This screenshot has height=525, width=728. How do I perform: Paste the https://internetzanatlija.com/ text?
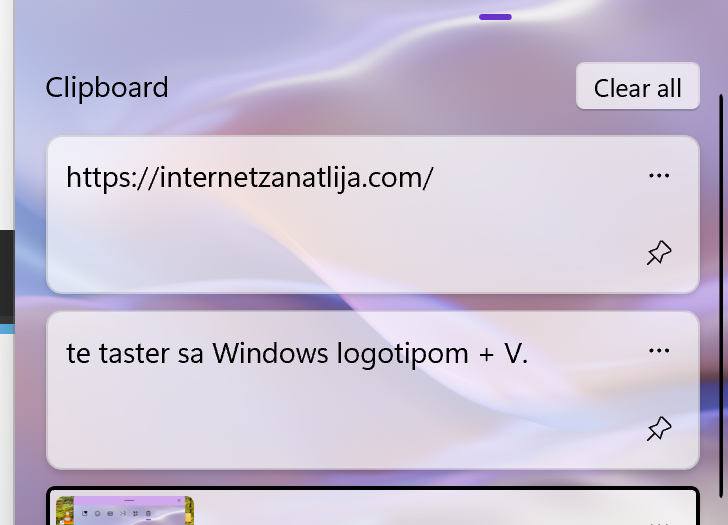249,178
